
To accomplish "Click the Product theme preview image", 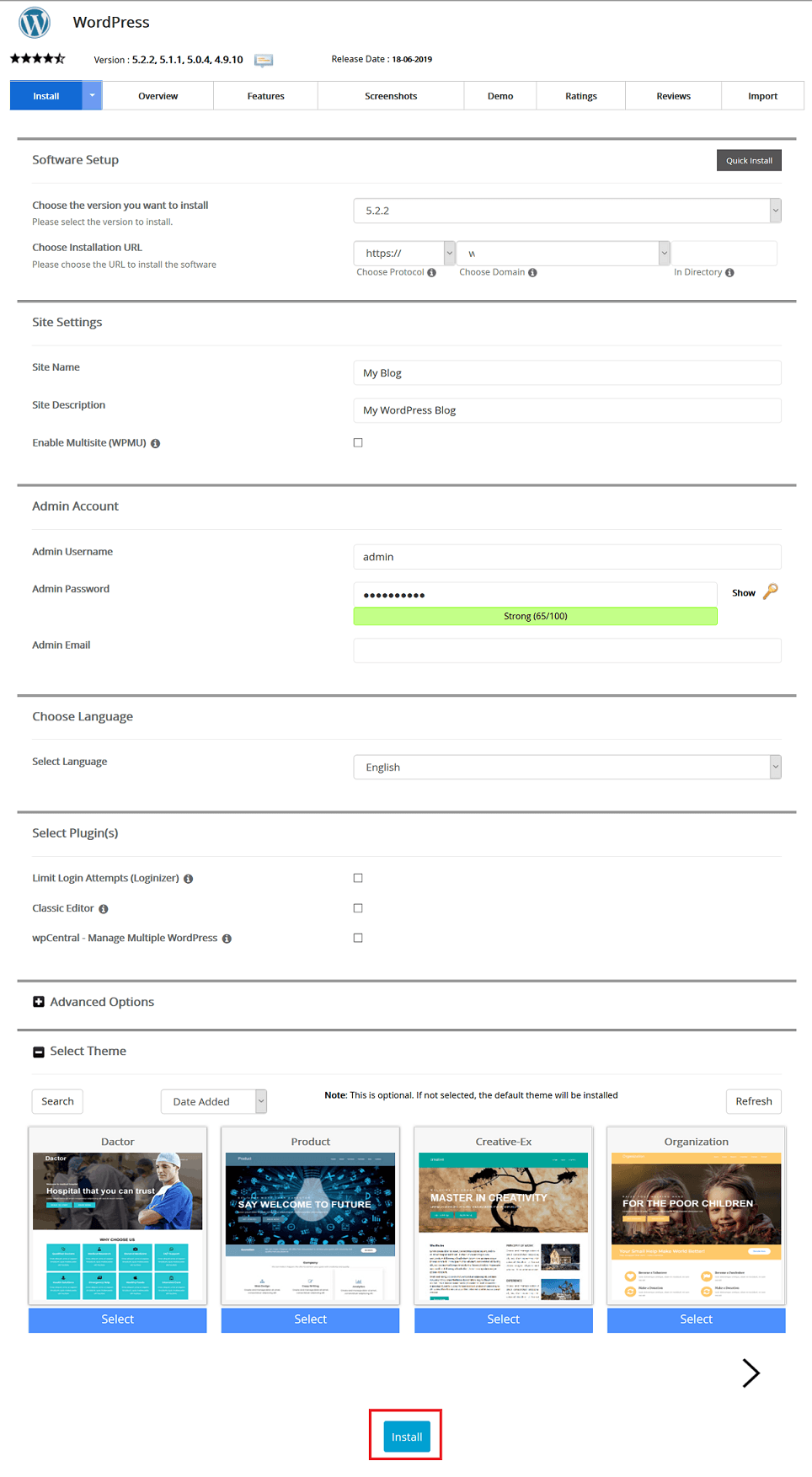I will pyautogui.click(x=310, y=1227).
